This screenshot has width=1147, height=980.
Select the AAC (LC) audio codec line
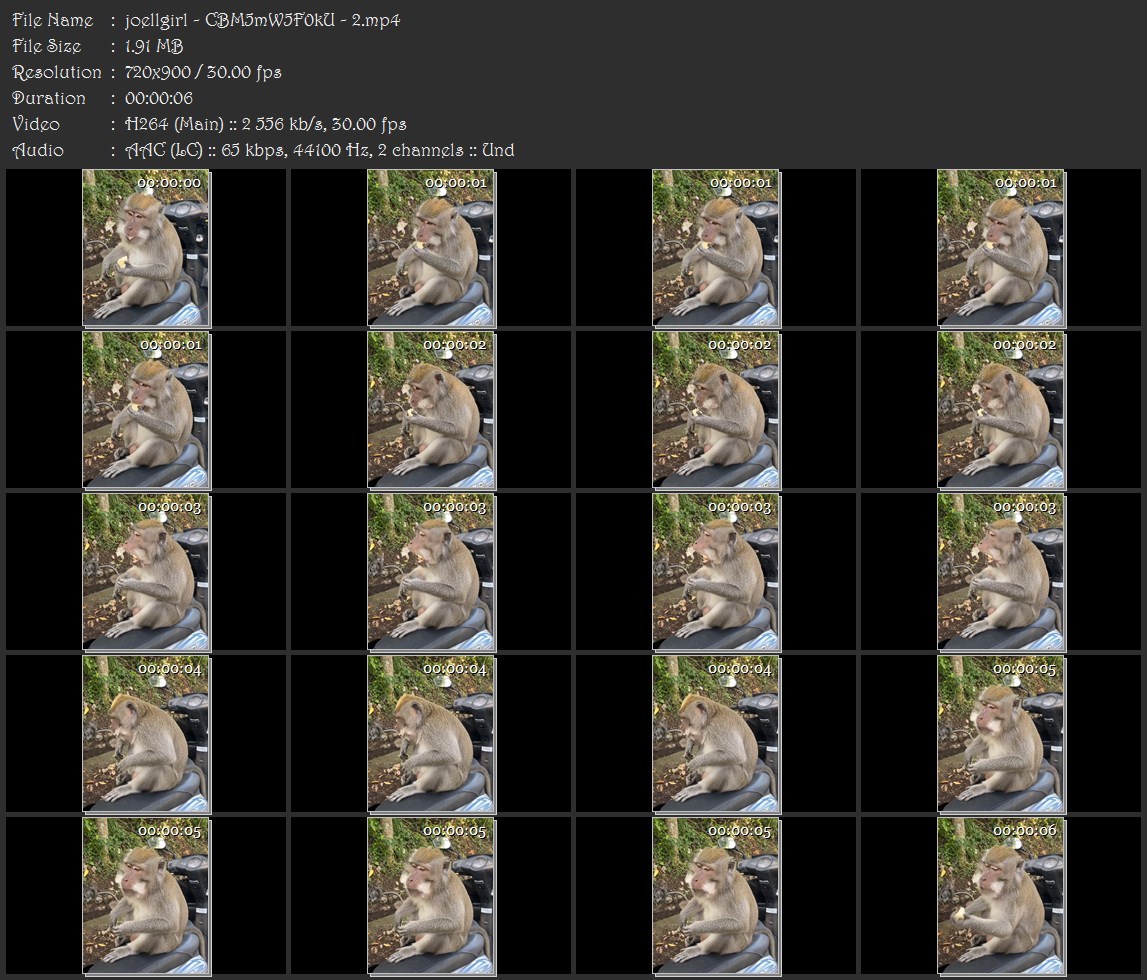tap(320, 150)
